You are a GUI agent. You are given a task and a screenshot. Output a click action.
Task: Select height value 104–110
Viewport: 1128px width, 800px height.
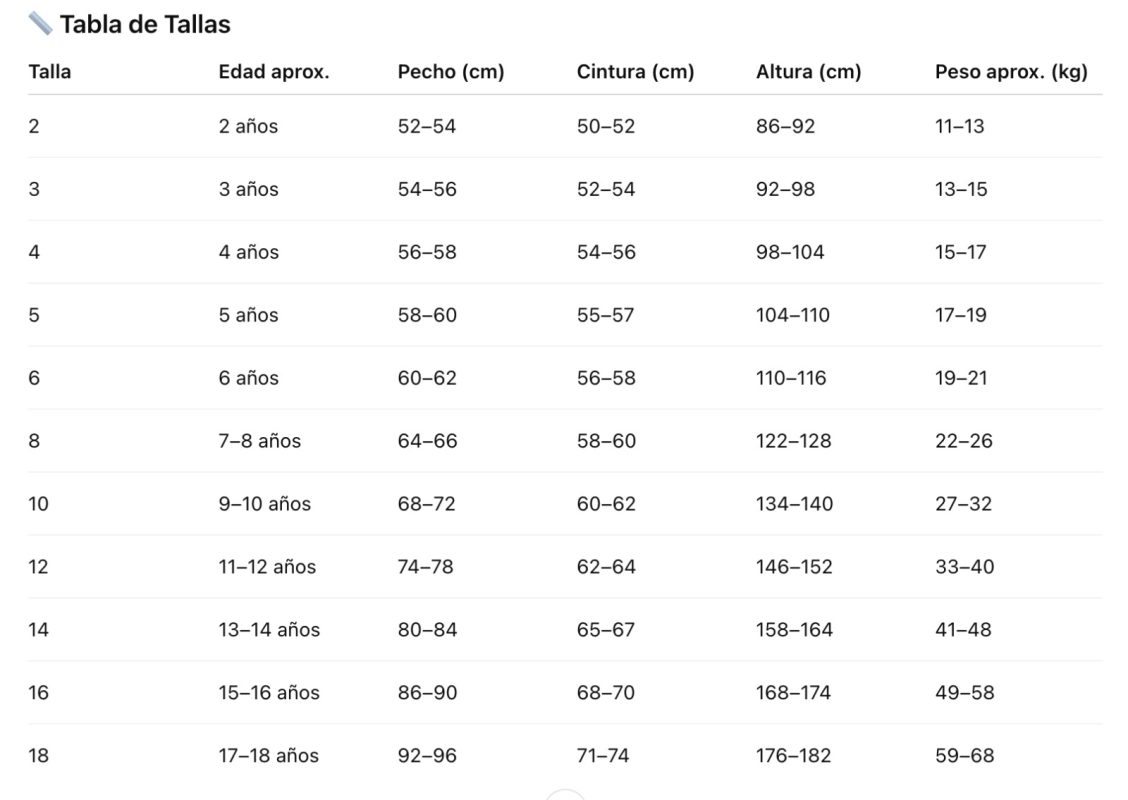point(793,315)
